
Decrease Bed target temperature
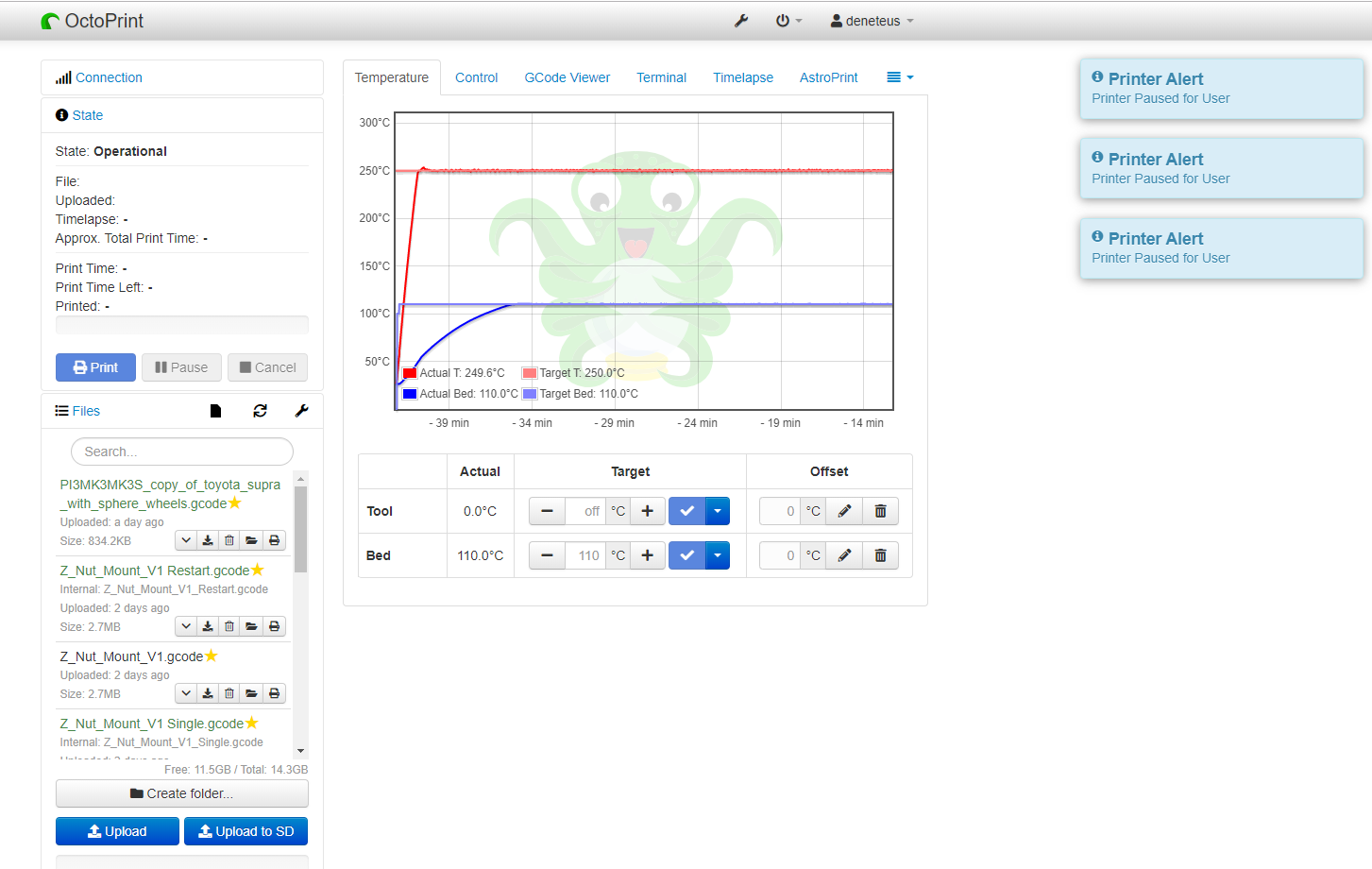tap(547, 555)
